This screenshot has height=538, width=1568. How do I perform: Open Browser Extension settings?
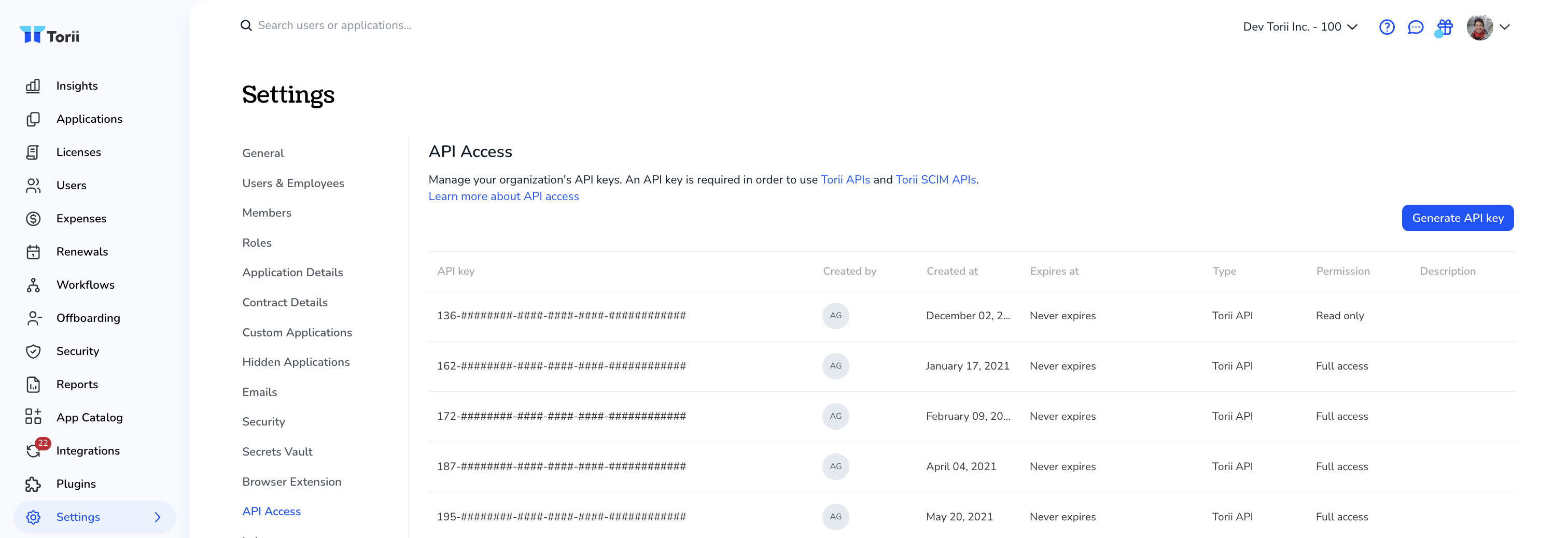(x=291, y=482)
